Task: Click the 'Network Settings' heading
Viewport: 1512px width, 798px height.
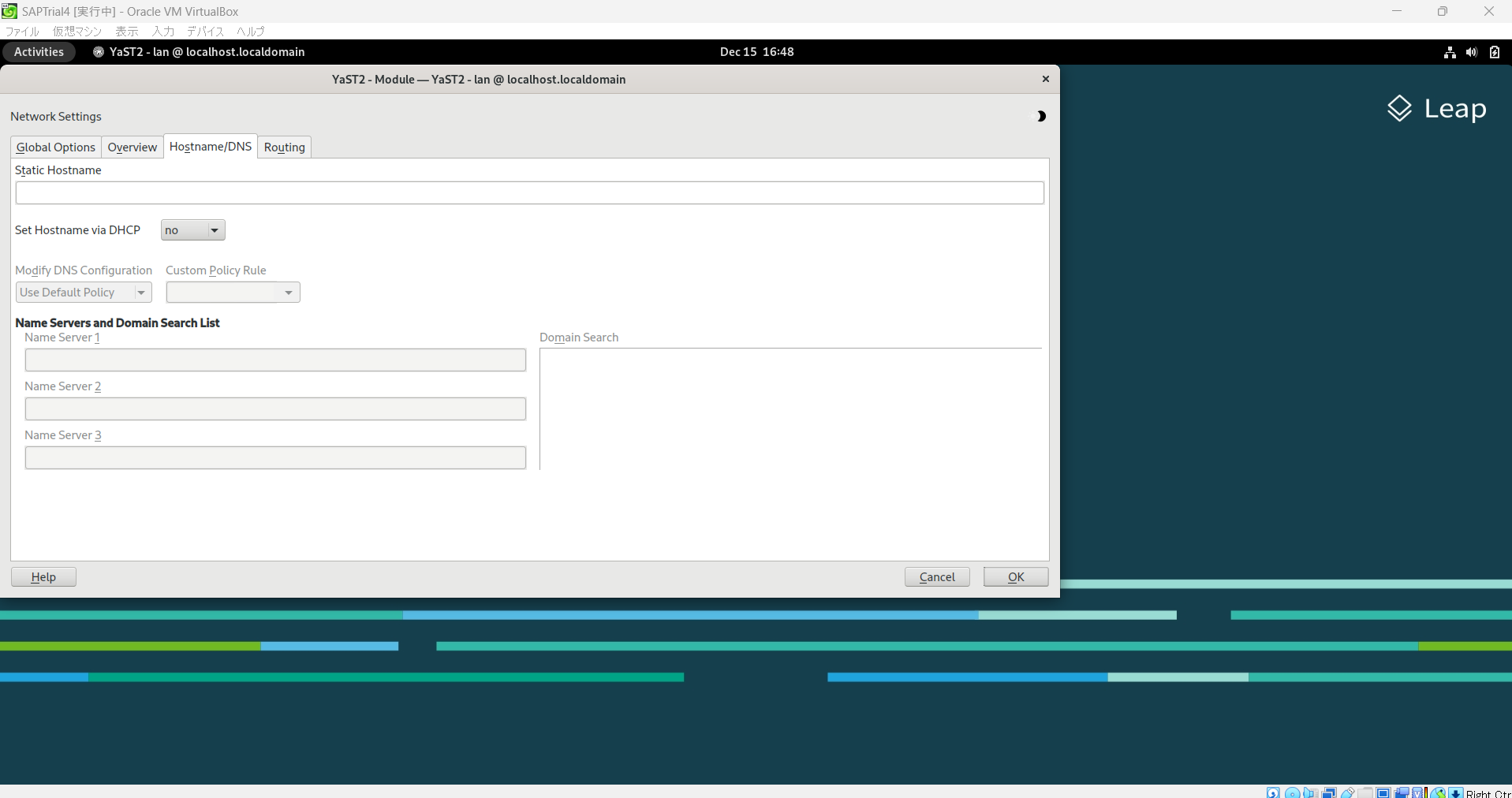Action: click(x=56, y=117)
